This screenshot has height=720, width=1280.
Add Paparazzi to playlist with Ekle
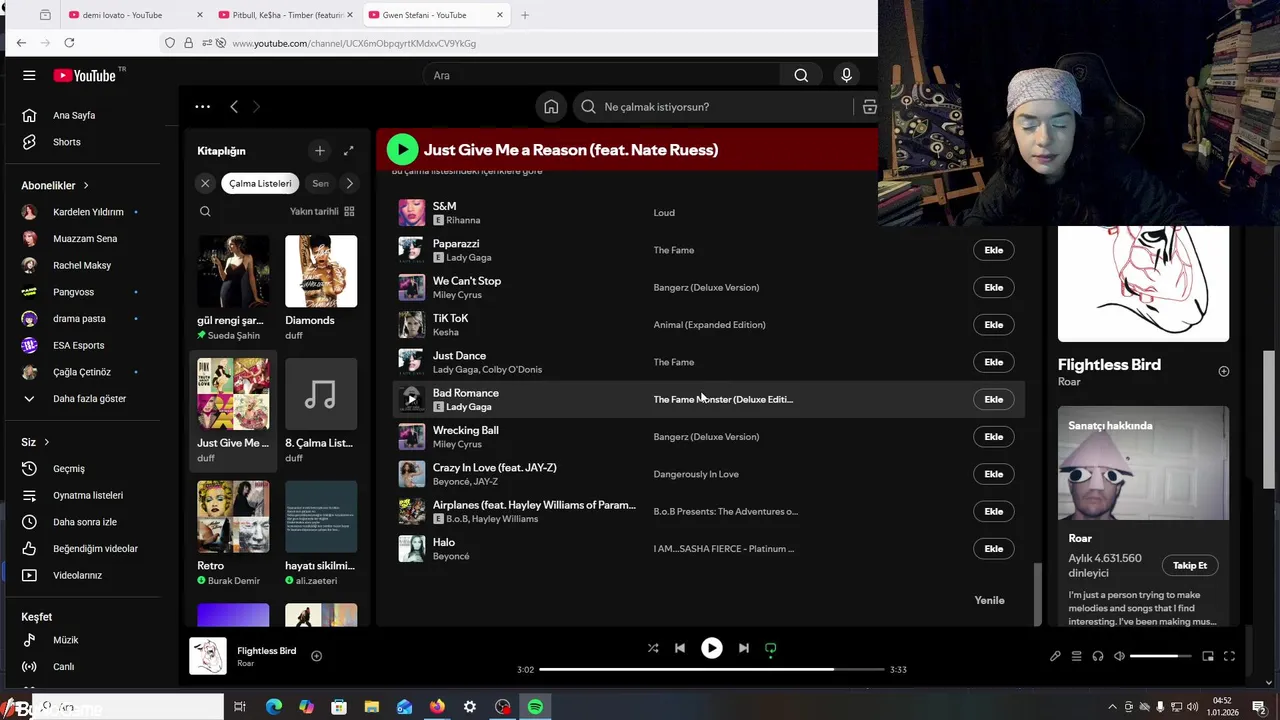(993, 250)
